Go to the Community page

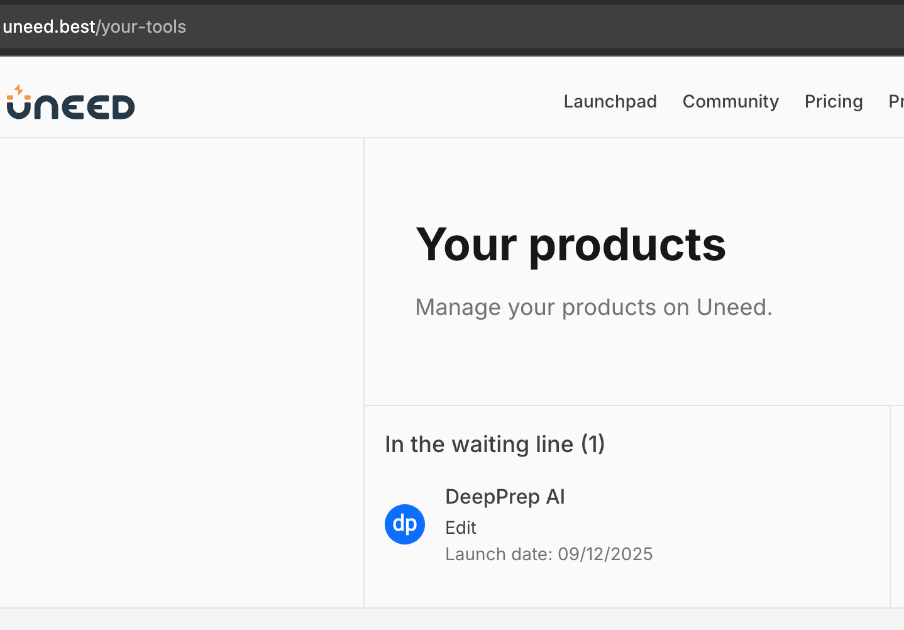pos(730,102)
